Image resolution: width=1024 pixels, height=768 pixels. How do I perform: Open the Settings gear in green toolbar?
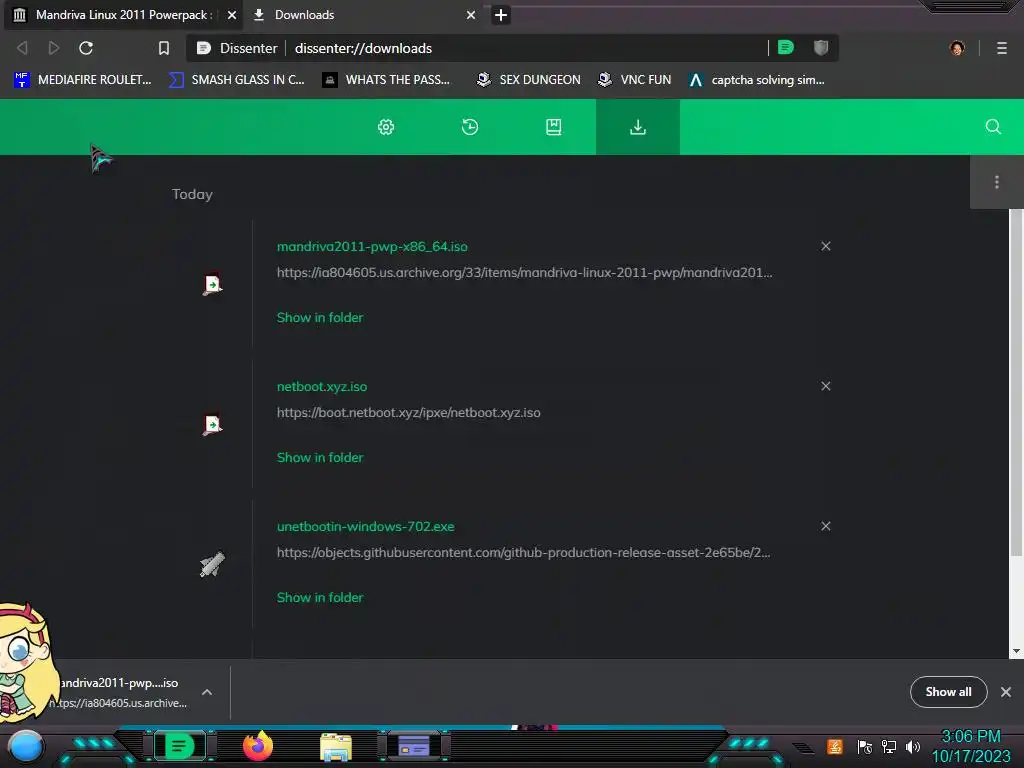point(386,127)
